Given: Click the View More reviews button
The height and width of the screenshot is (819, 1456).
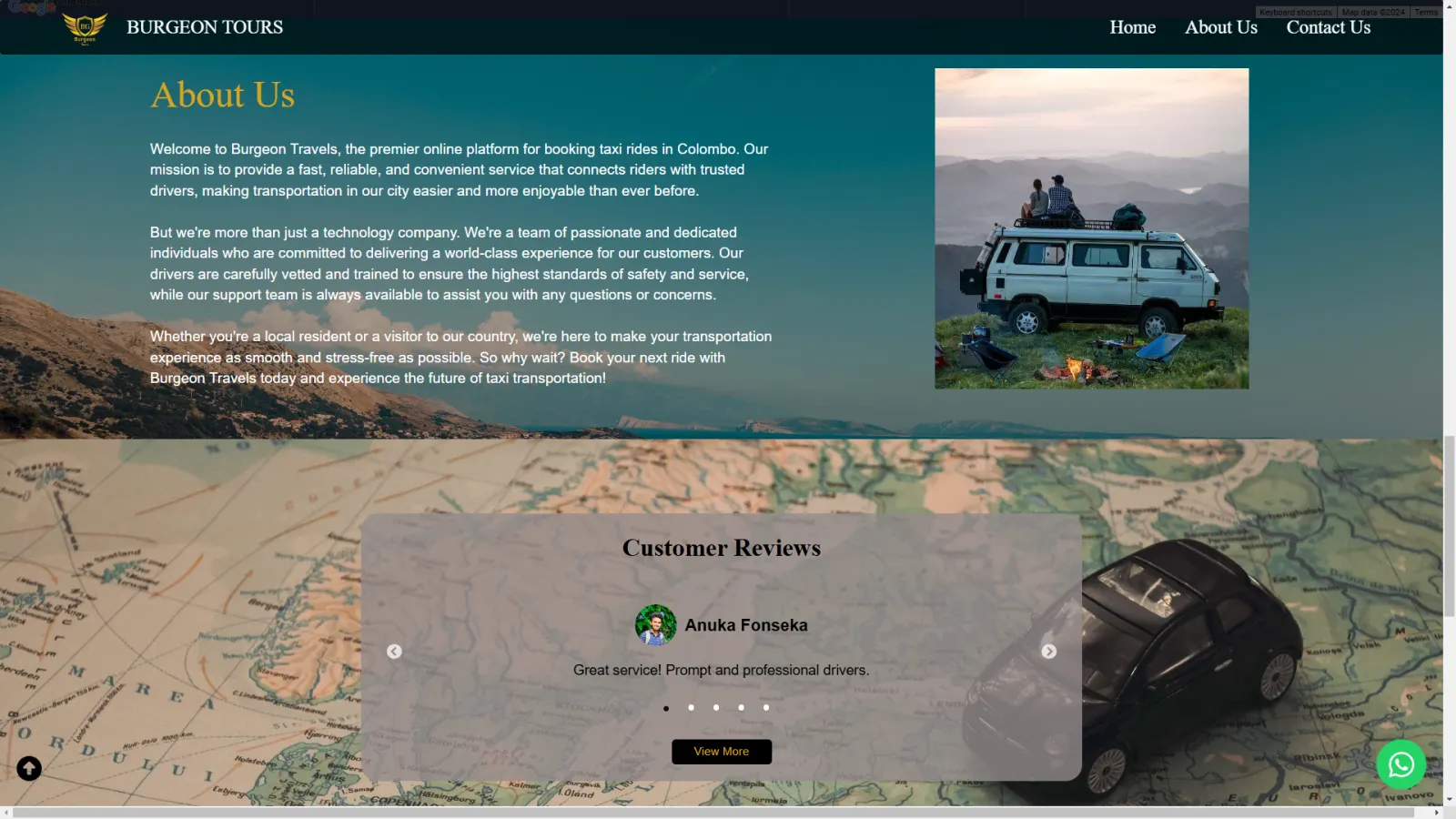Looking at the screenshot, I should pos(722,752).
